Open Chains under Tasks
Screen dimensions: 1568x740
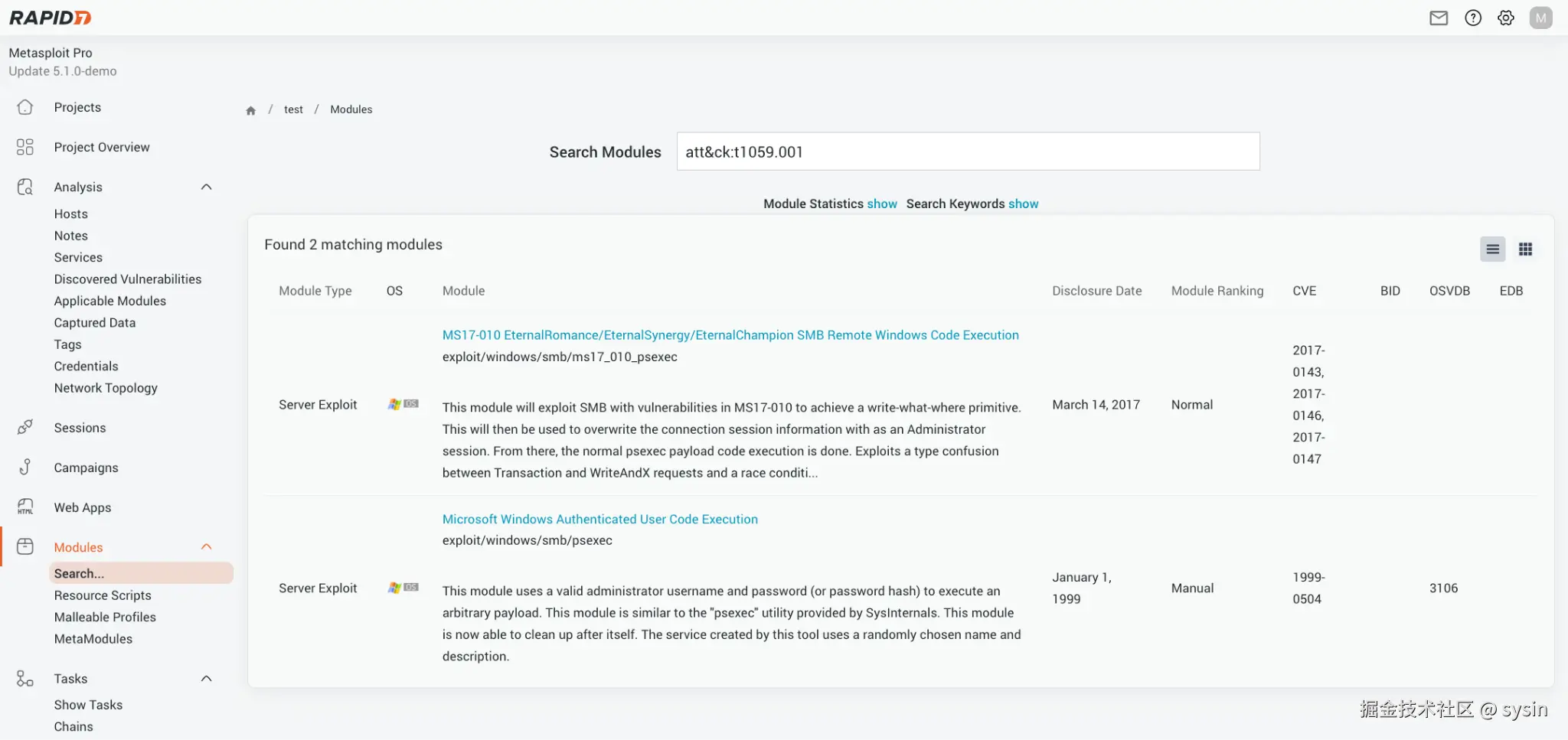(73, 727)
